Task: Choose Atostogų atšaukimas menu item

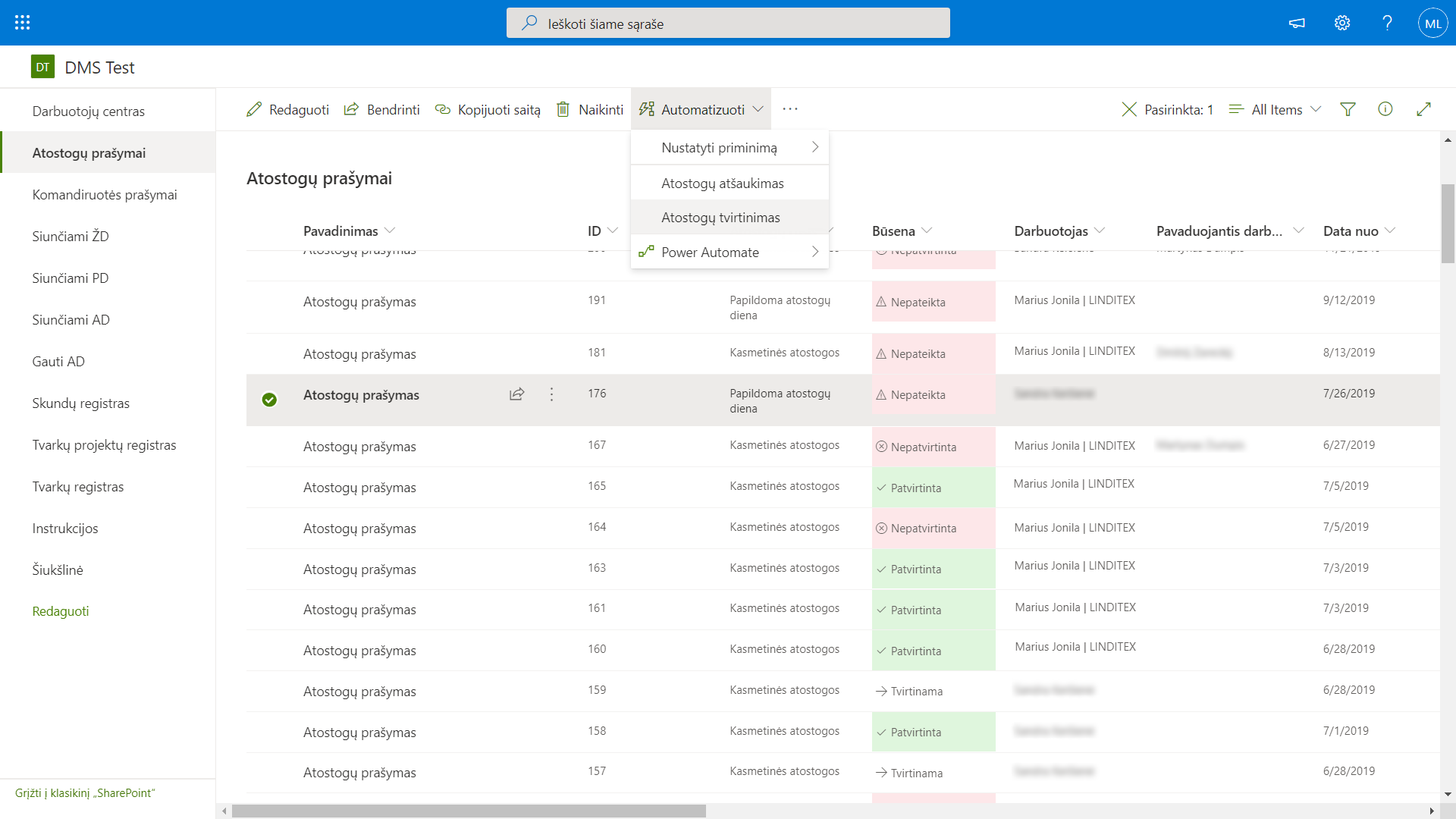Action: point(730,183)
